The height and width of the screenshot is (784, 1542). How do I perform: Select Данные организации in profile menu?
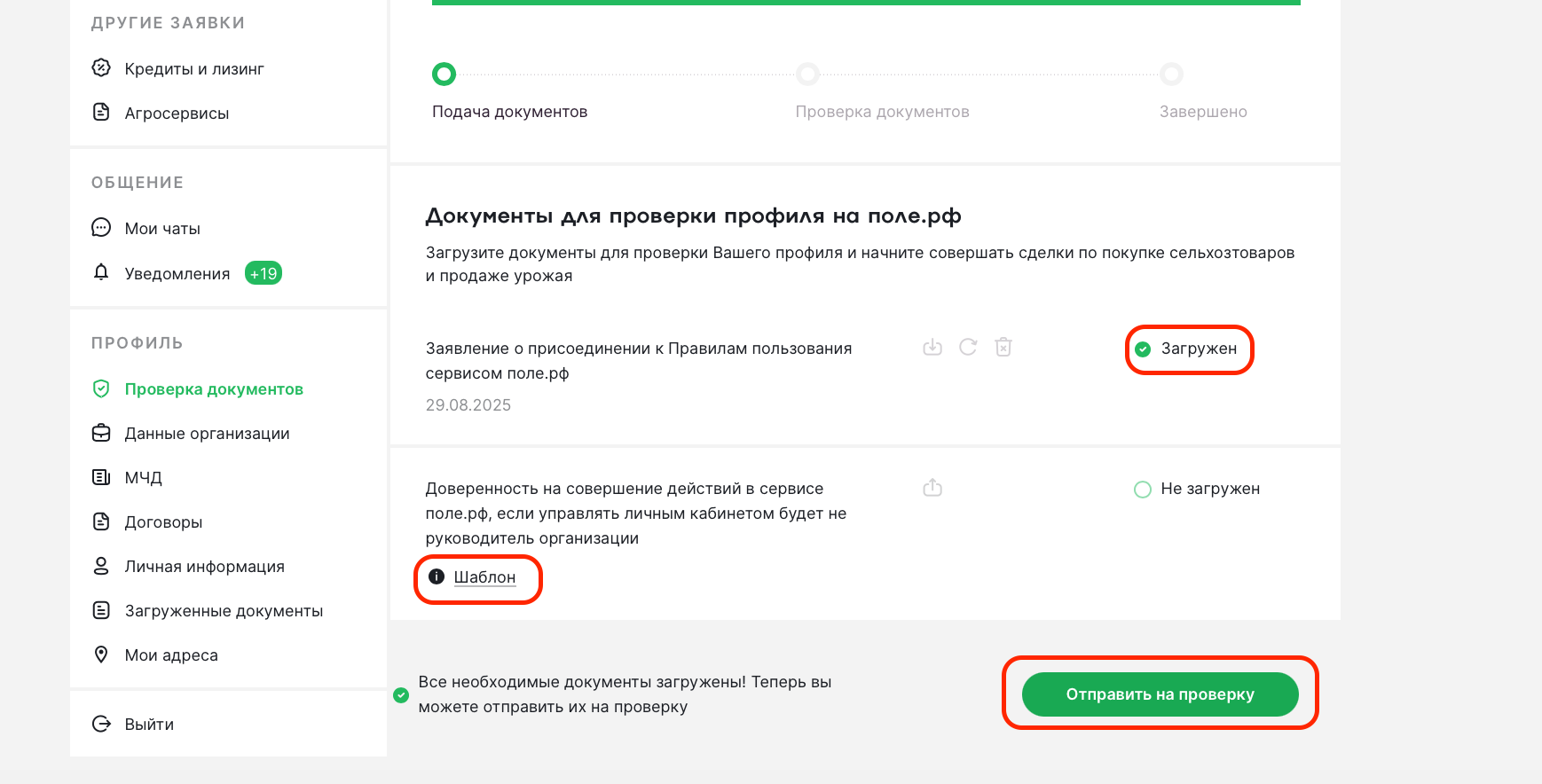(x=208, y=433)
